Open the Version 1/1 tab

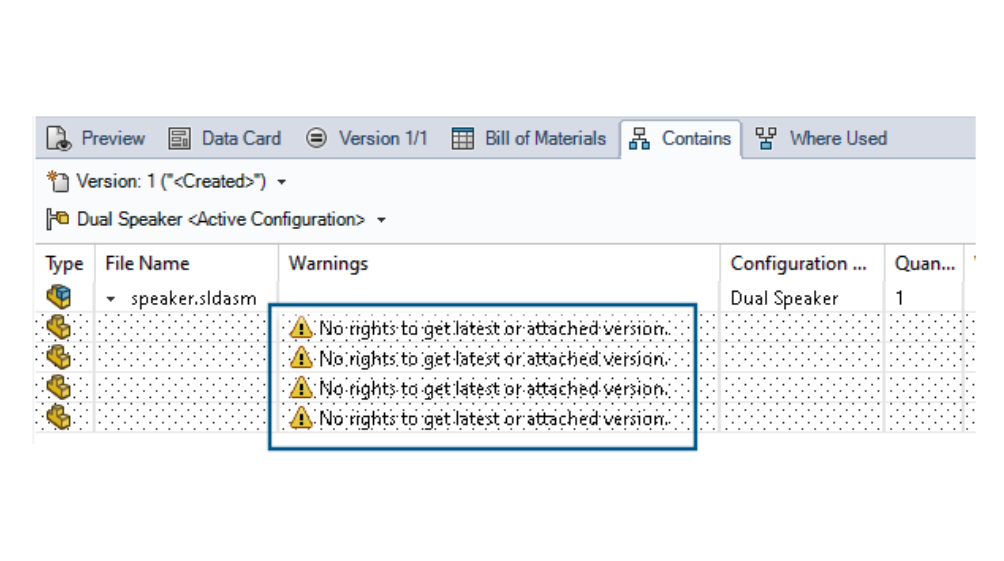pos(367,138)
